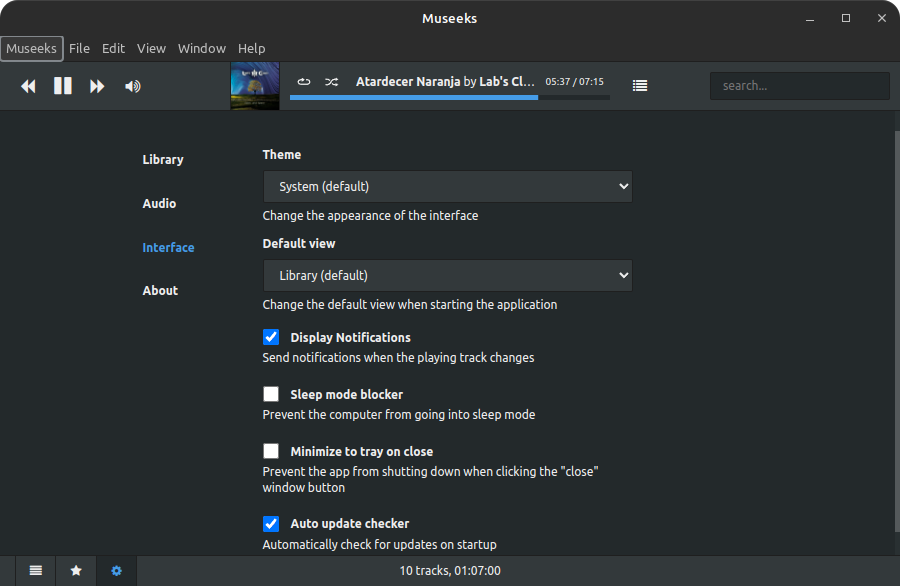Click the settings gear in footer

116,570
